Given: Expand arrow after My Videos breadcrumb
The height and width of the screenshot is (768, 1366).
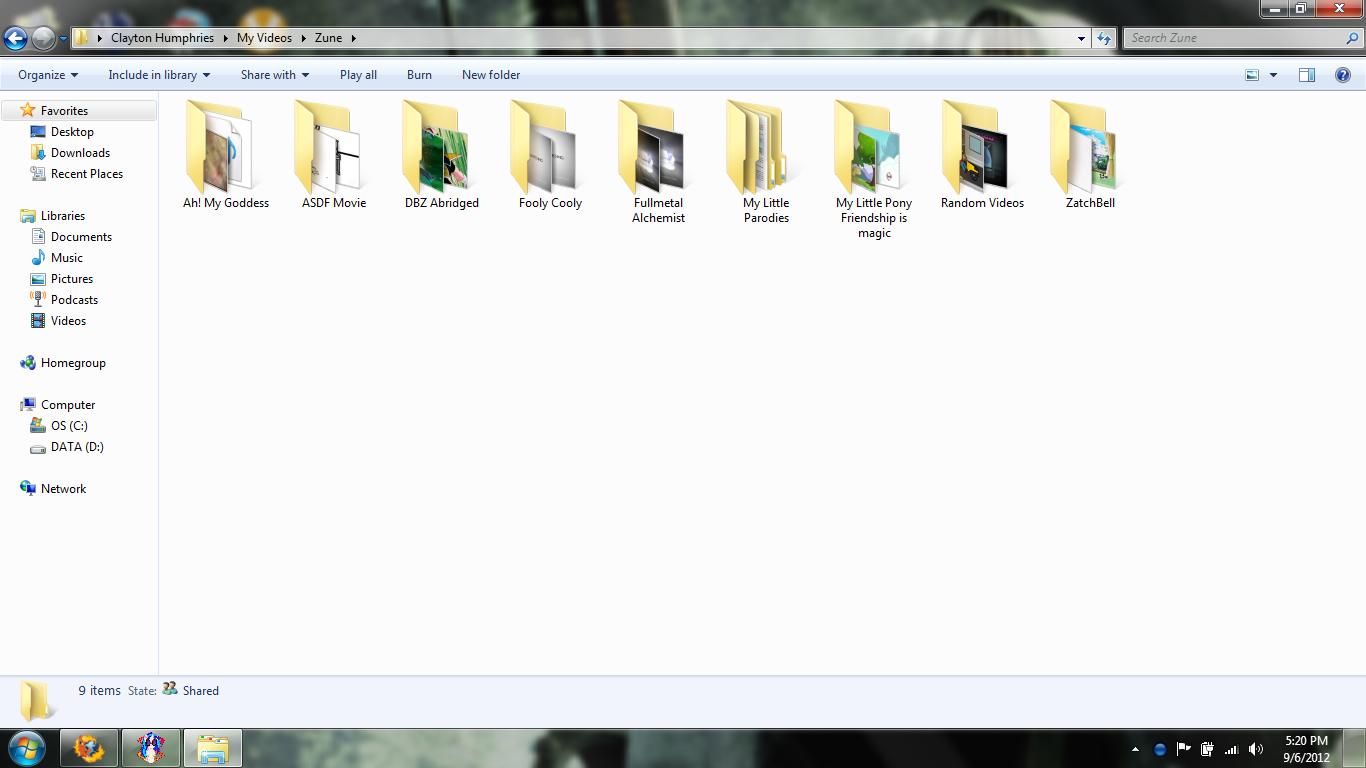Looking at the screenshot, I should point(304,38).
